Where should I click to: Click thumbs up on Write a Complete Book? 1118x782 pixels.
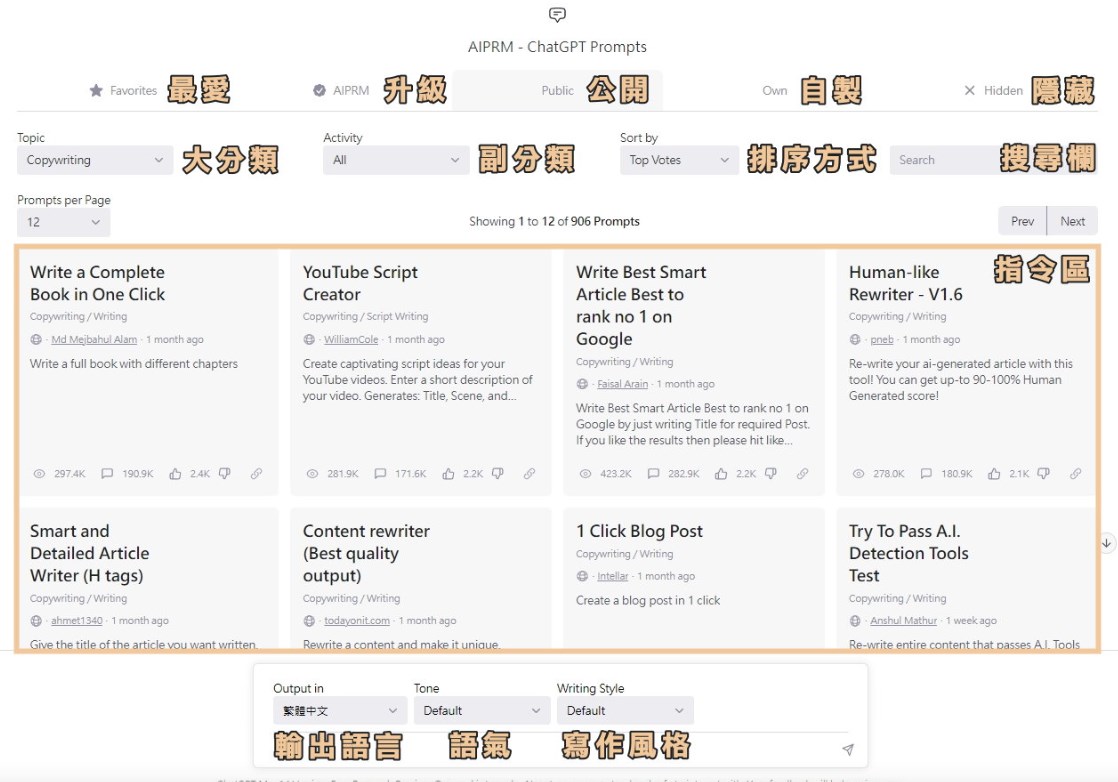[x=175, y=474]
